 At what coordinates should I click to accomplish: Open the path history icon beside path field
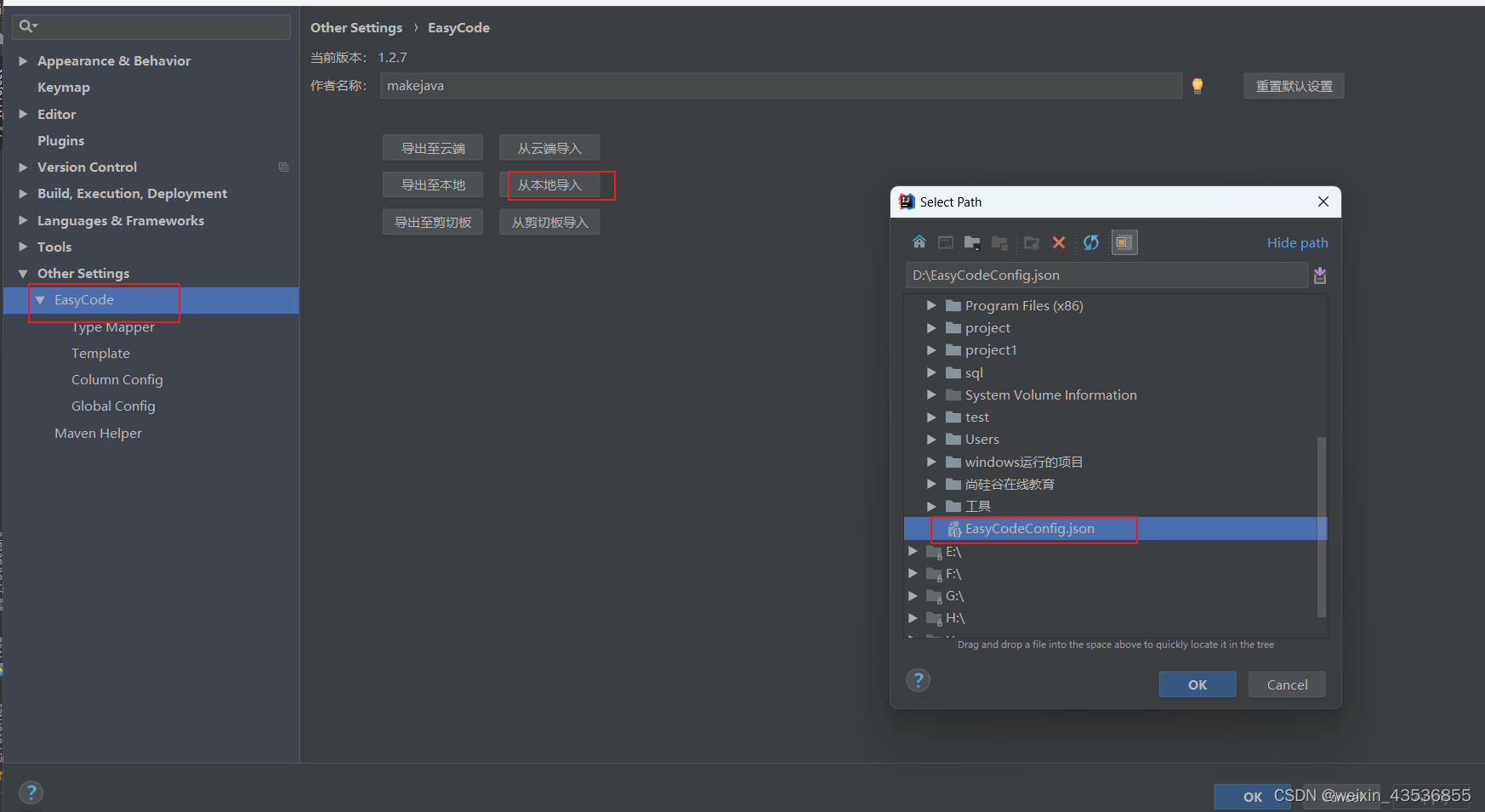coord(1320,275)
